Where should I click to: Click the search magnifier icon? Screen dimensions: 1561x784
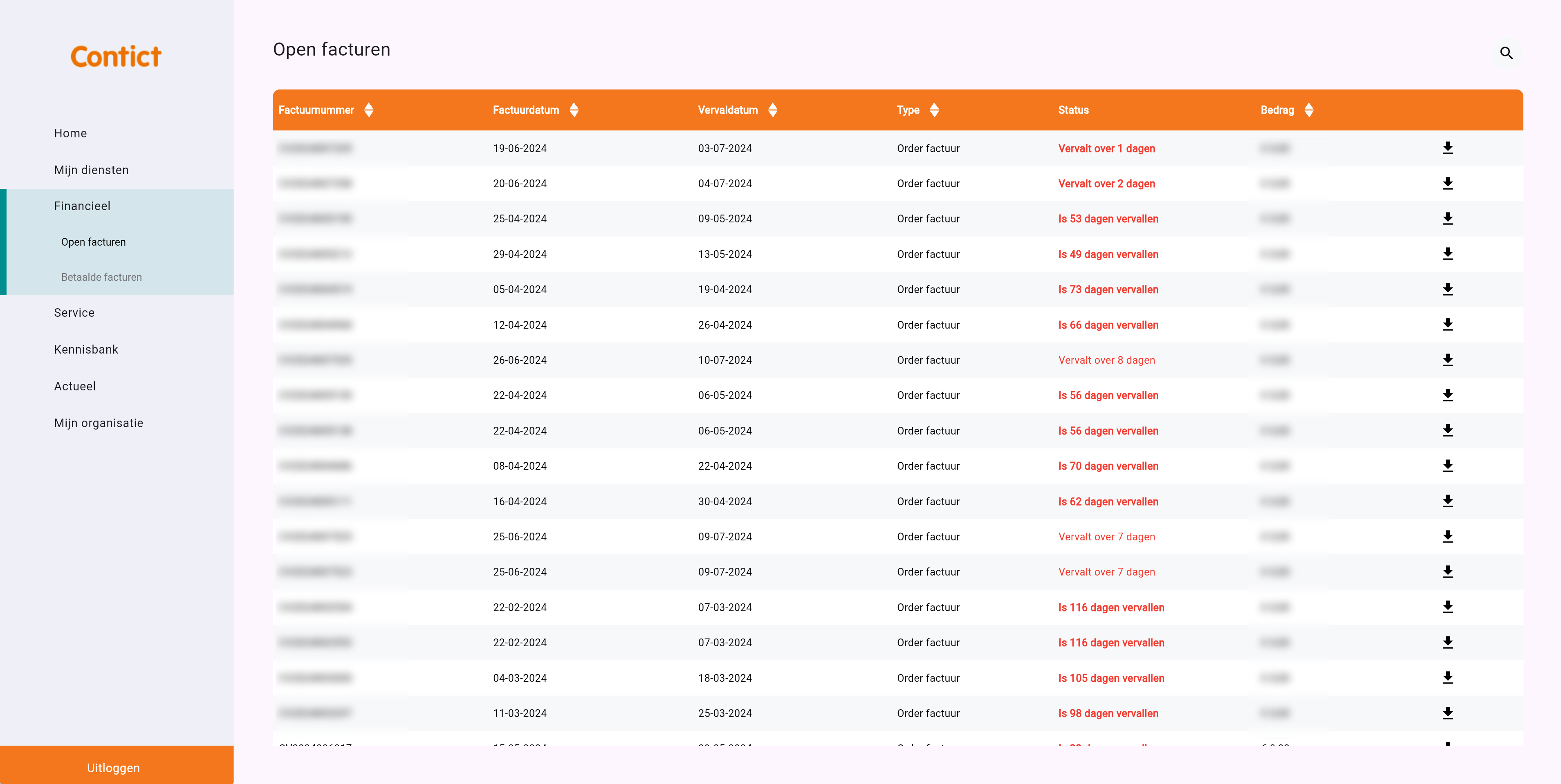[x=1506, y=53]
